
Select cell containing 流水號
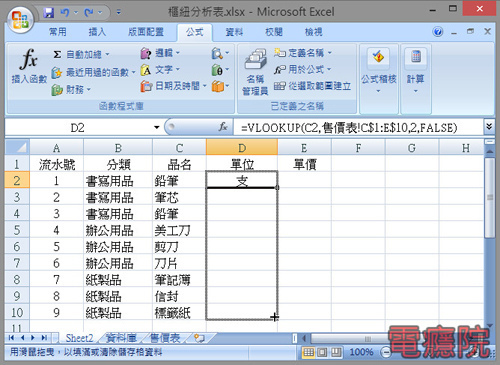[x=56, y=164]
